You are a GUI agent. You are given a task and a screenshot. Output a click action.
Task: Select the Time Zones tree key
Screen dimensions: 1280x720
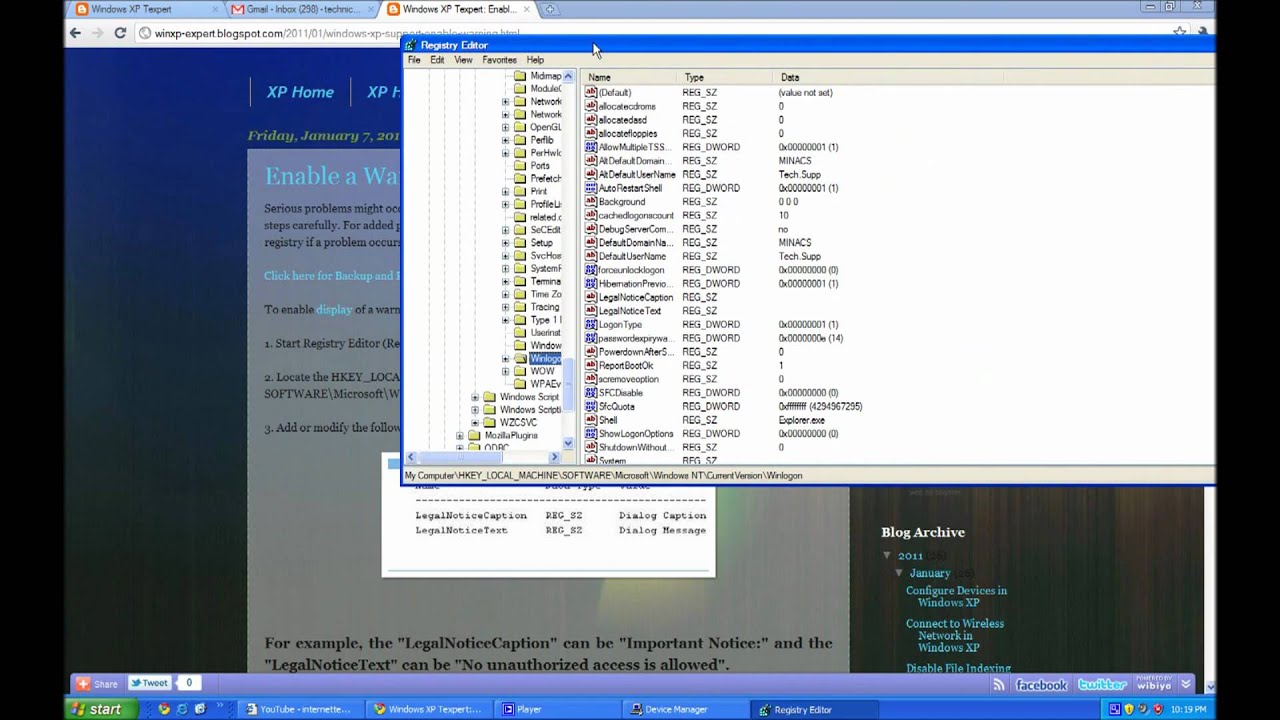(545, 294)
